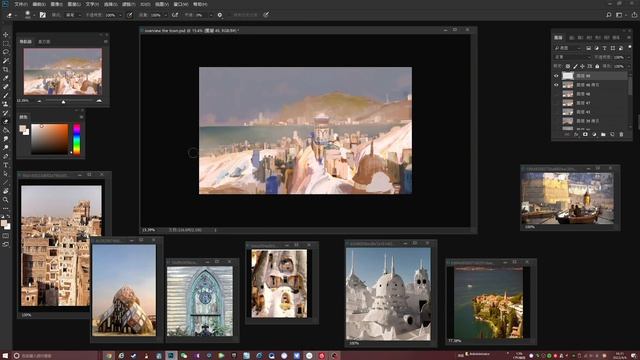Enable the airbrush build-up icon in the options bar
640x360 pixels.
[175, 15]
